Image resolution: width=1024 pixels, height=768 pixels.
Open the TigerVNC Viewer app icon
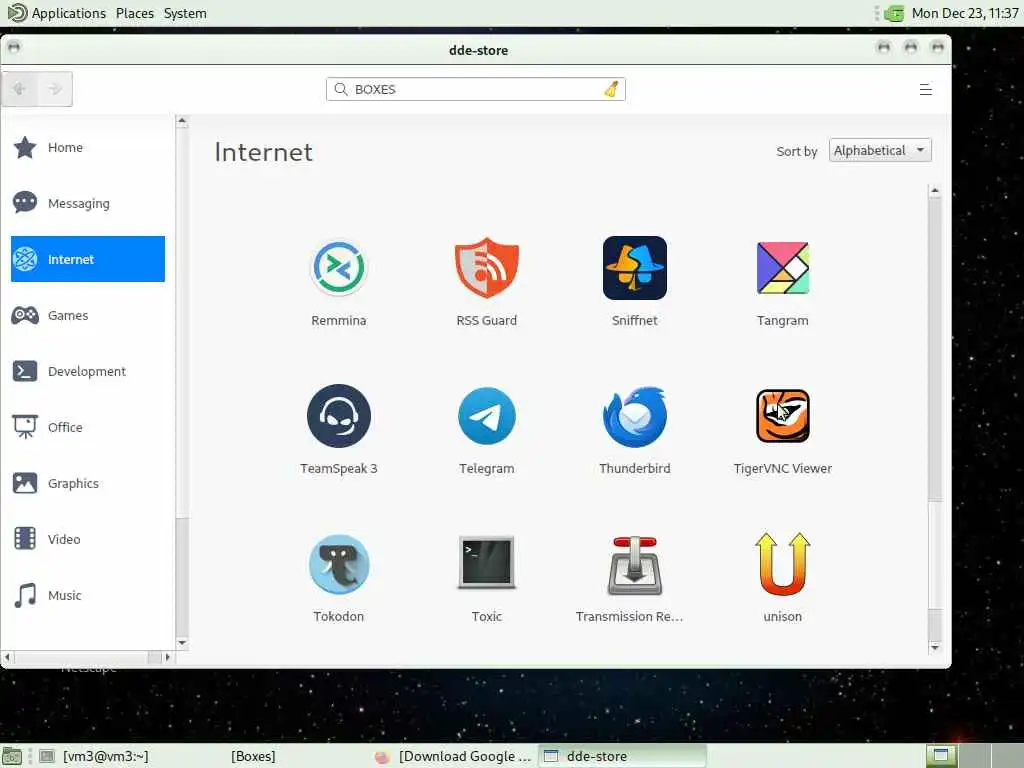[x=782, y=416]
